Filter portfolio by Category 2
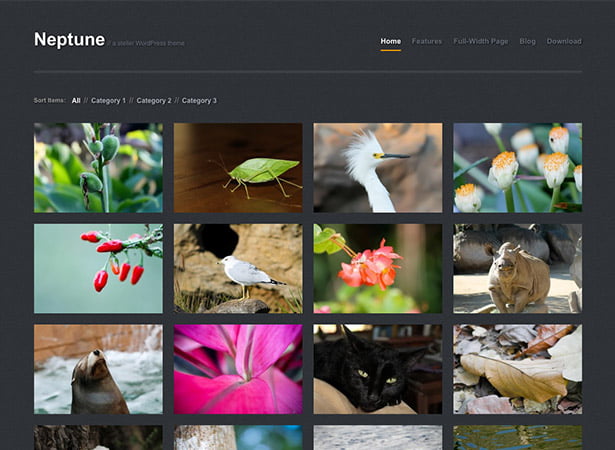 tap(154, 100)
